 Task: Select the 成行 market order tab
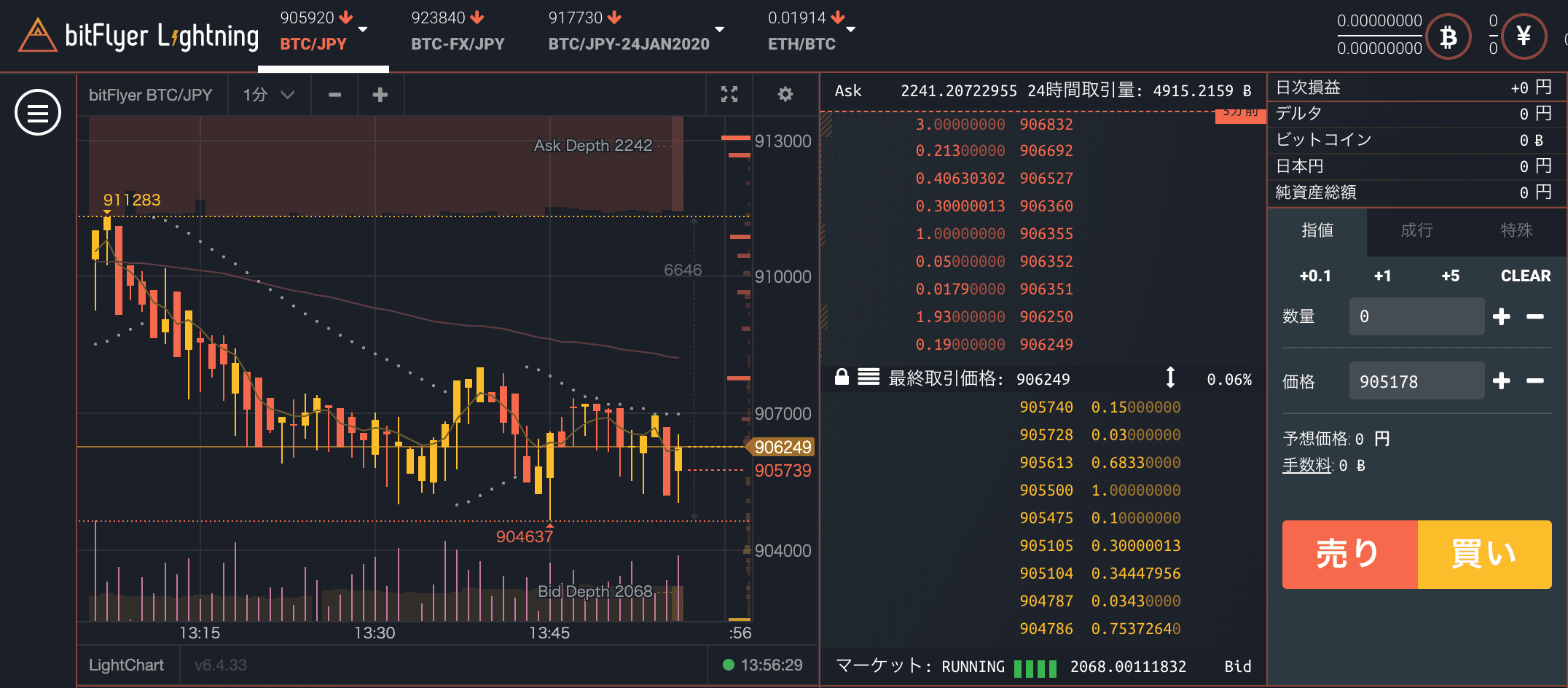(x=1416, y=230)
